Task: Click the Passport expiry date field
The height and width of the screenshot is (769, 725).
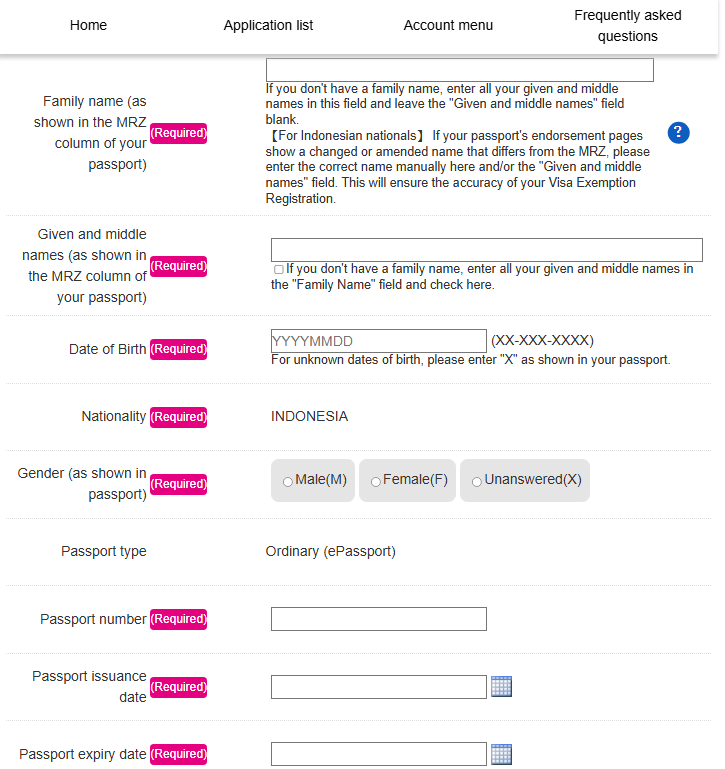Action: [x=378, y=754]
